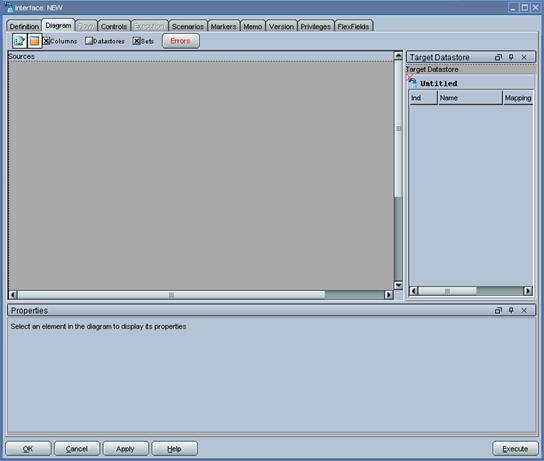This screenshot has width=544, height=461.
Task: Close the Properties panel
Action: [524, 310]
